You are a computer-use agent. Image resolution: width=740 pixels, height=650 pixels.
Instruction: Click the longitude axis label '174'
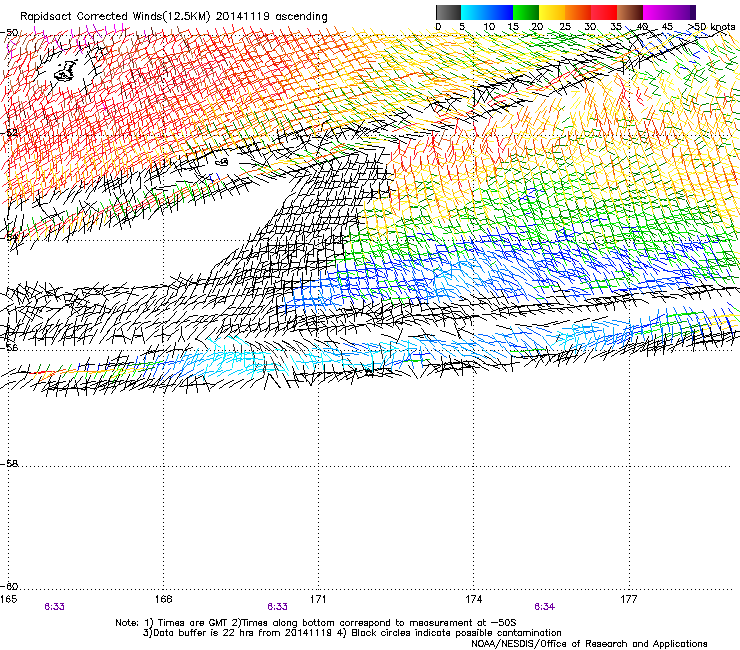click(x=473, y=599)
